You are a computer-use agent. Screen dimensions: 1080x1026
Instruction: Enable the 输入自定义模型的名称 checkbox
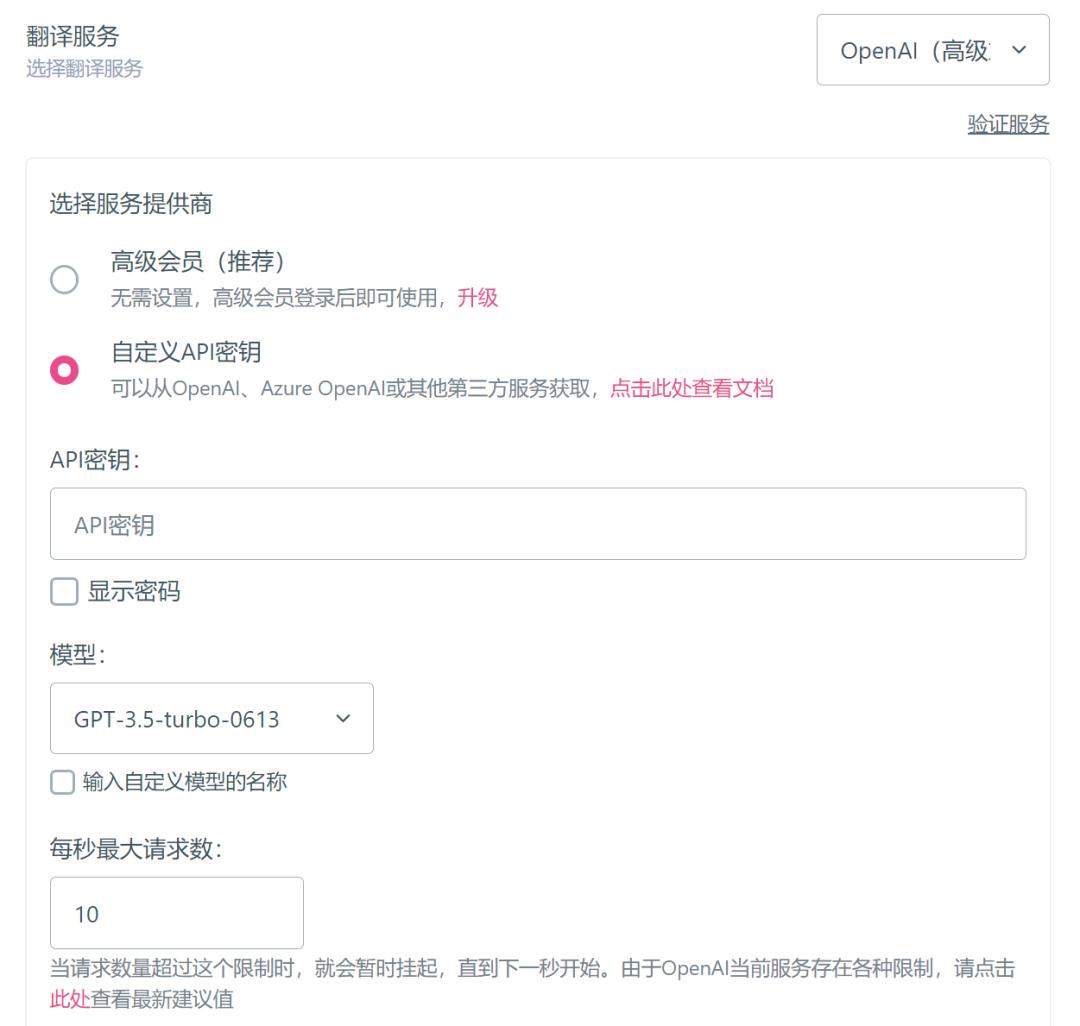(x=64, y=783)
